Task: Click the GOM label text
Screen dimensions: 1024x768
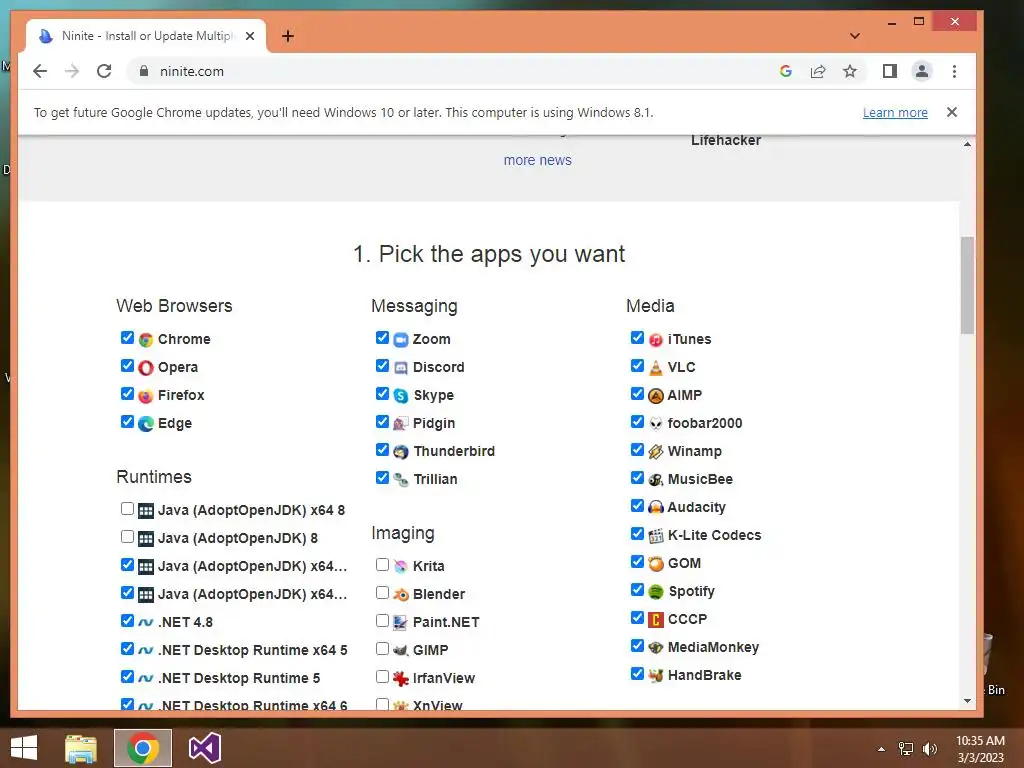Action: [684, 564]
